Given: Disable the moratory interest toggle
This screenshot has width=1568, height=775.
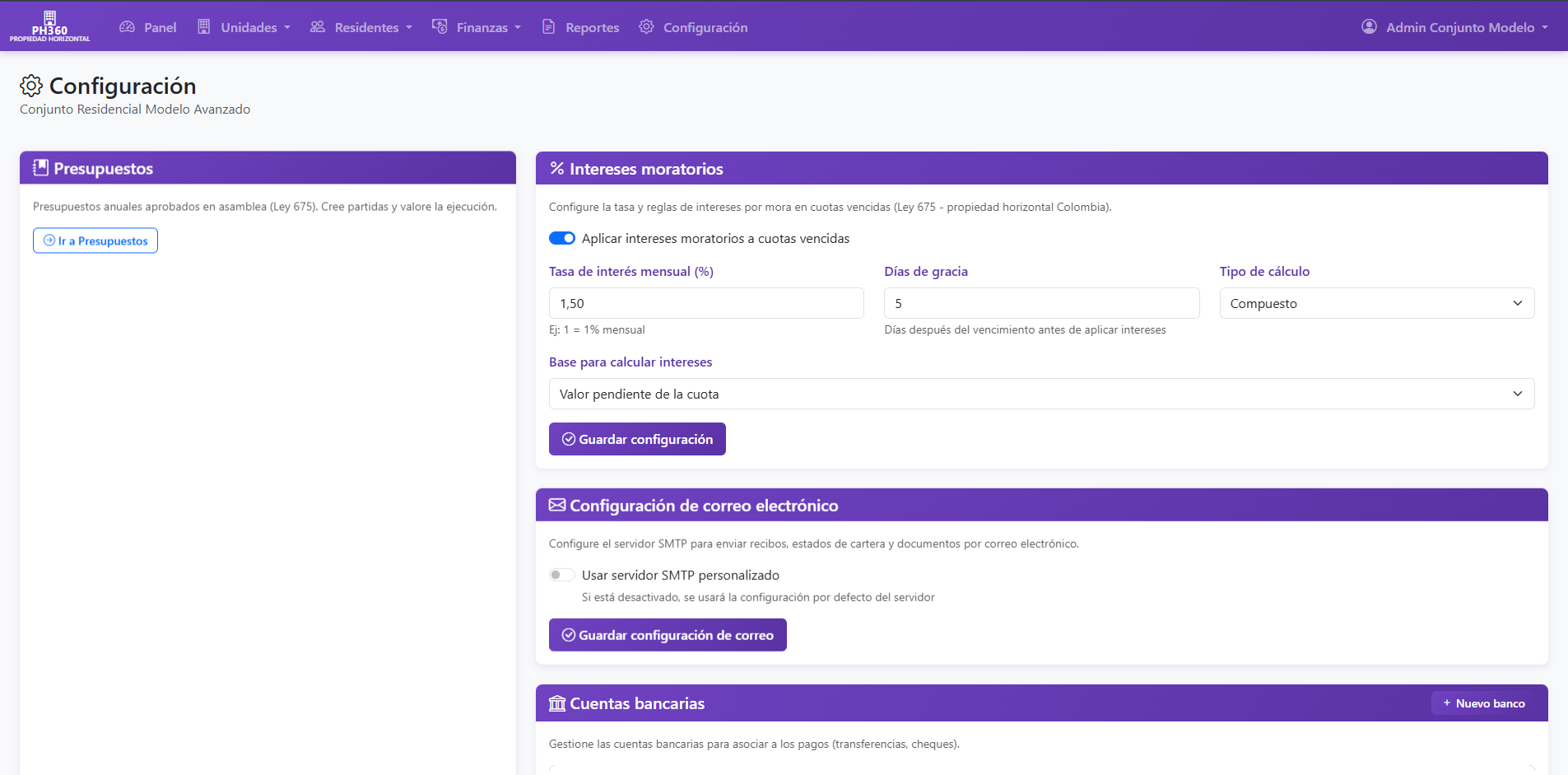Looking at the screenshot, I should 562,238.
